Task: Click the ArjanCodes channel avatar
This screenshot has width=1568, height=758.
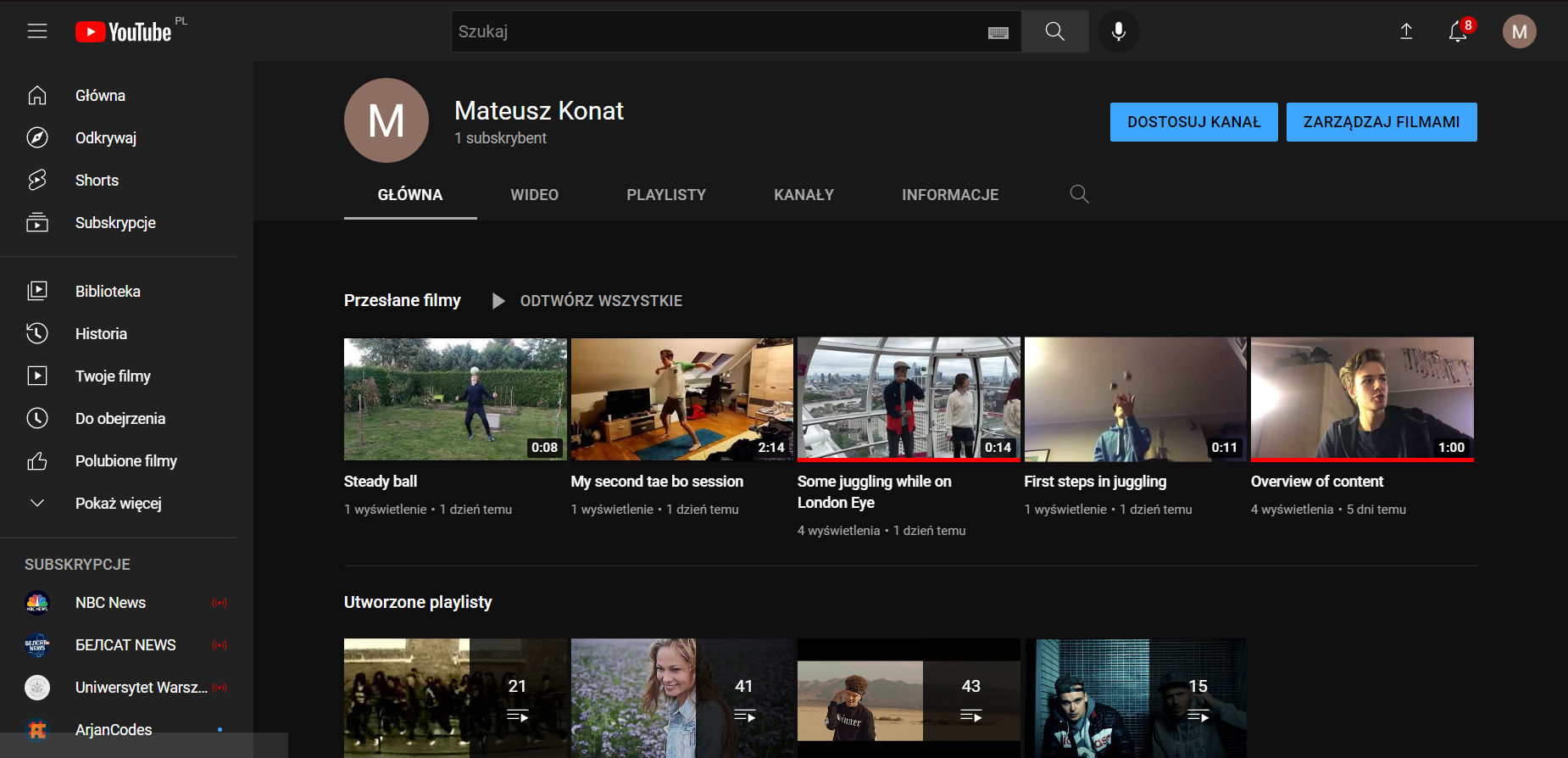Action: tap(37, 729)
